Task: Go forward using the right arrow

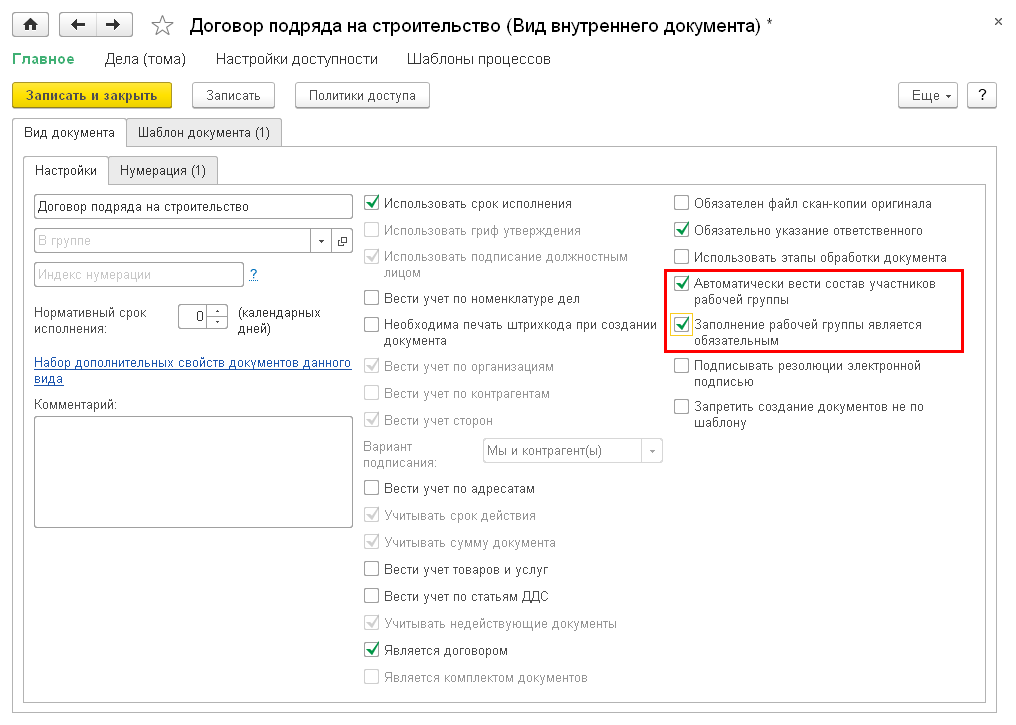Action: pos(112,24)
